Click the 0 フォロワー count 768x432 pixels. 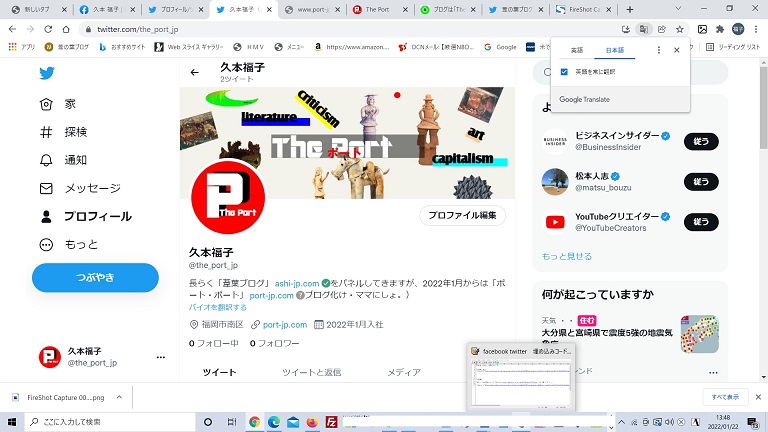coord(274,343)
